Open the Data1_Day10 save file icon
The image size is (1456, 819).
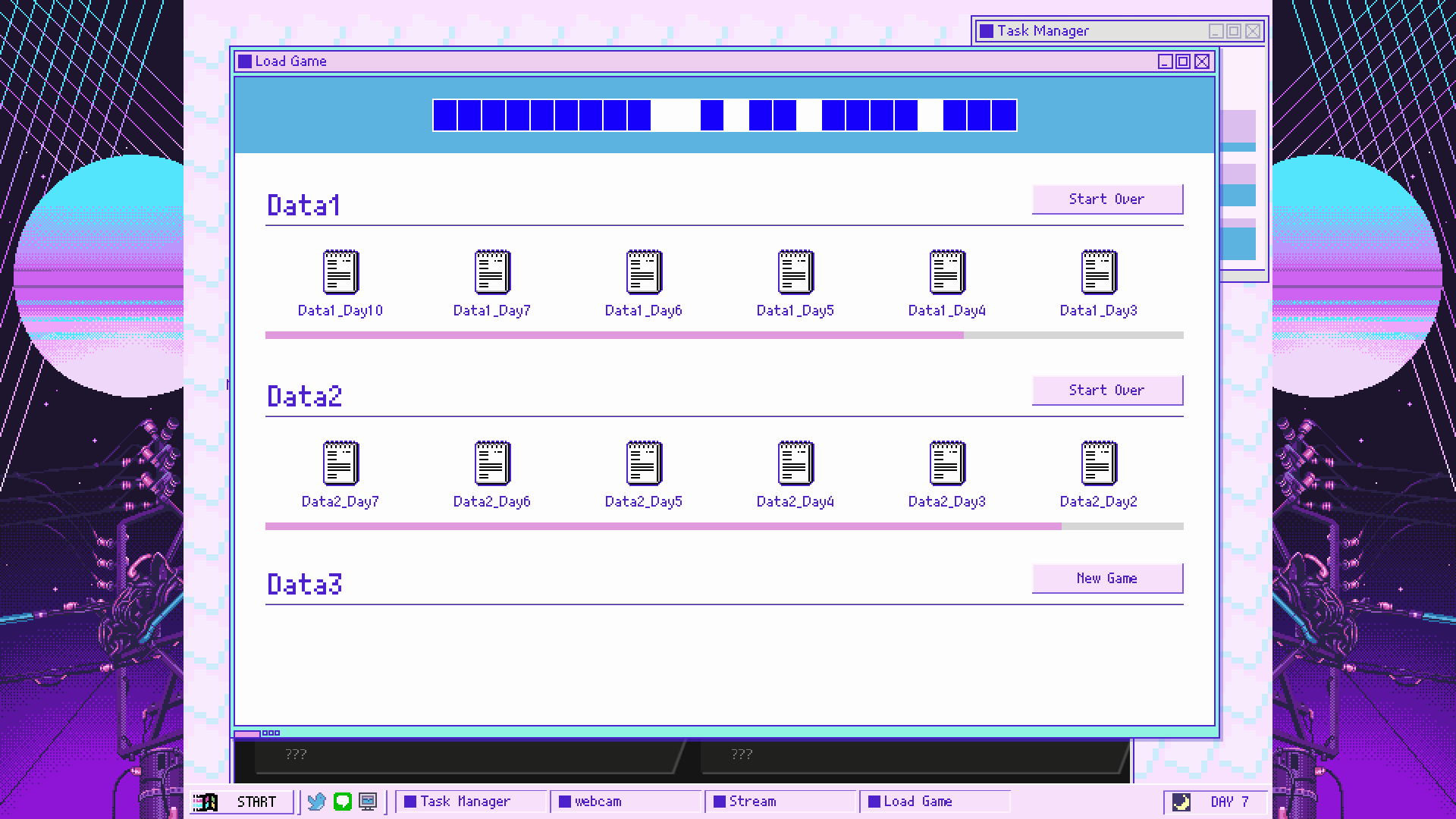click(340, 272)
